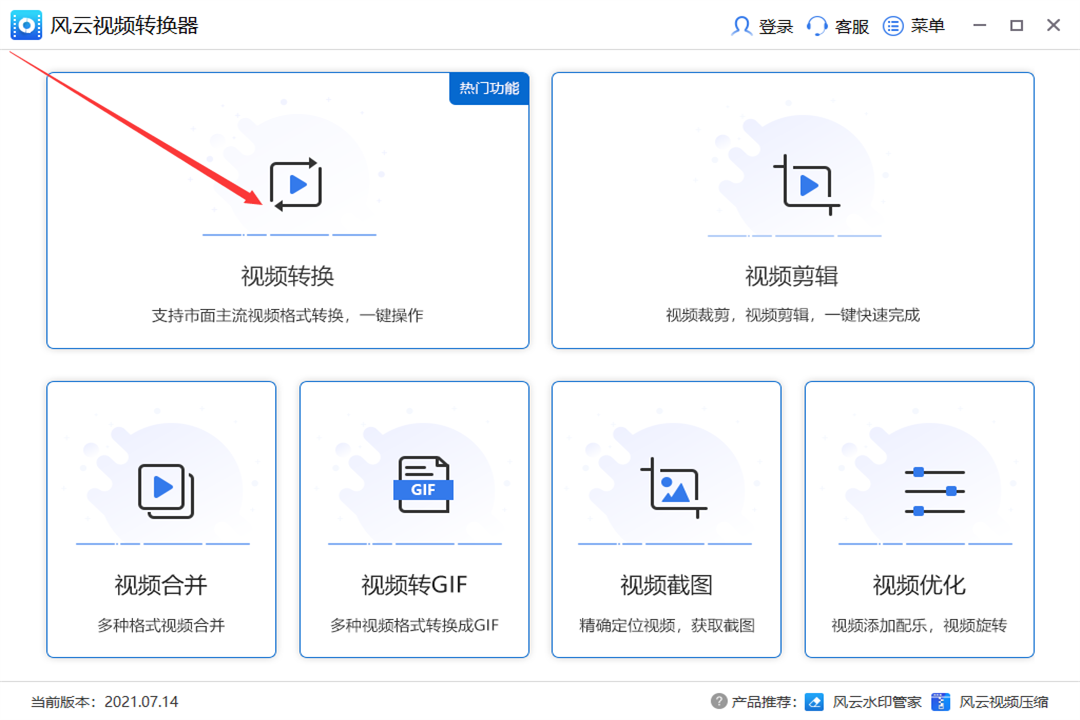Click the text 多种视频格式转换成GIF
The height and width of the screenshot is (720, 1080).
414,625
